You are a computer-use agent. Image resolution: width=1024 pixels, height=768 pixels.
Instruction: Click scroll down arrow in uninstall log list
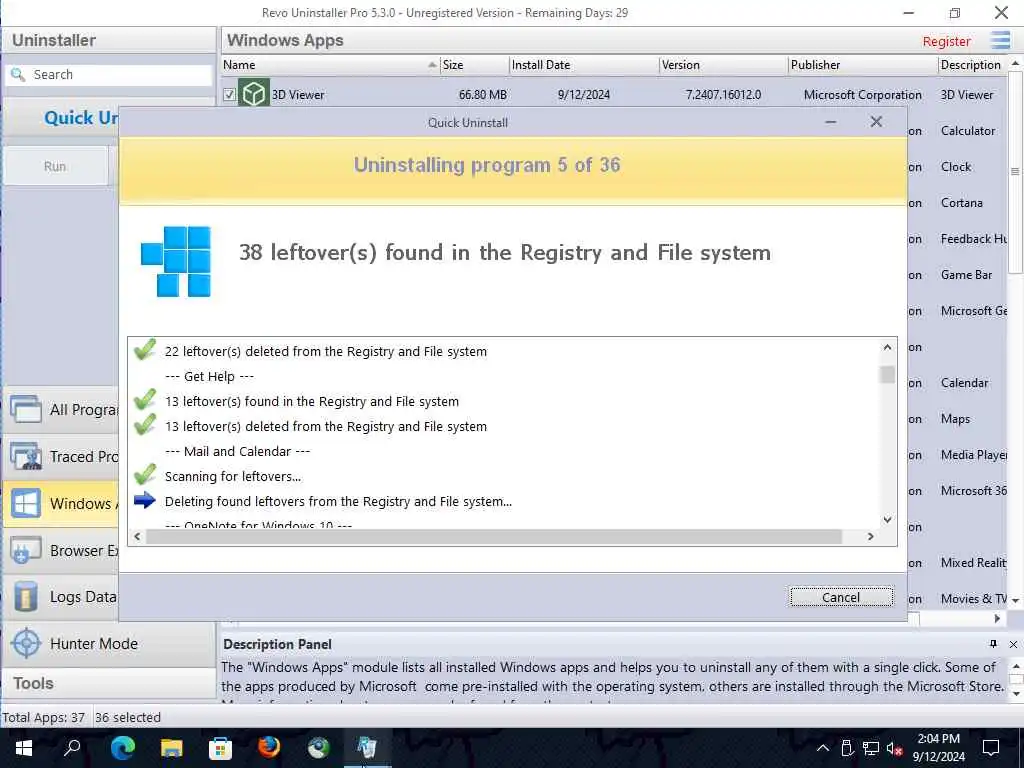pyautogui.click(x=887, y=520)
